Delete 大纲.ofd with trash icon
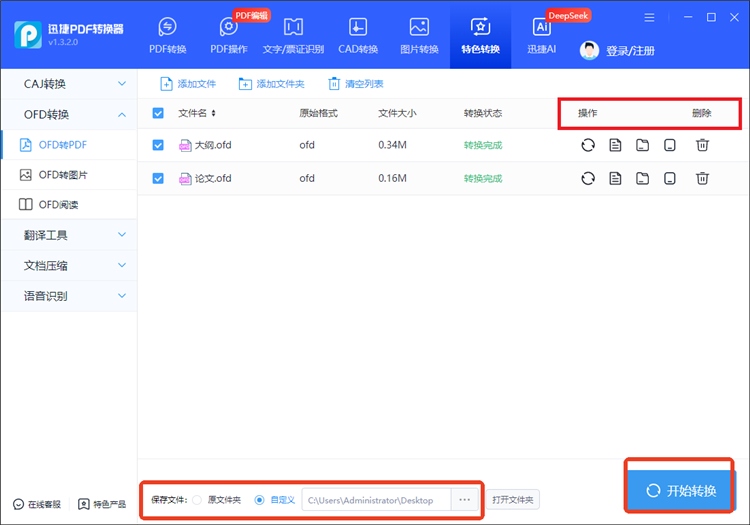750x525 pixels. (x=702, y=145)
